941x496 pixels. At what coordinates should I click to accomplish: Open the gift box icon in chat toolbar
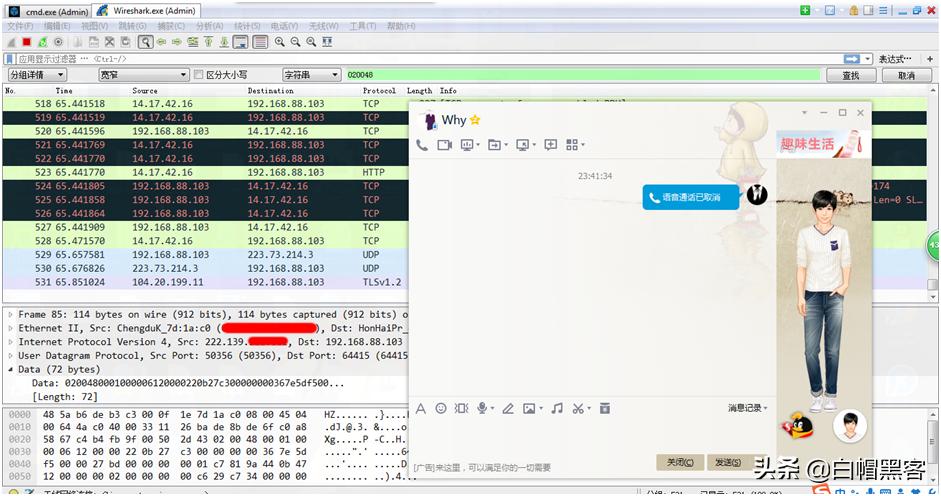[605, 409]
